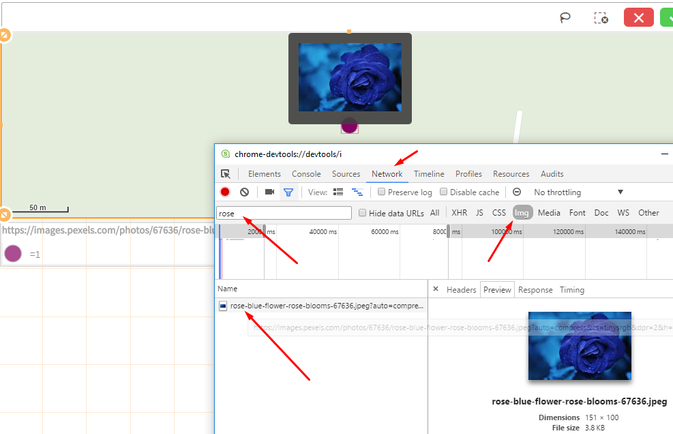Click the images.pexels.com URL text
Viewport: 673px width, 434px height.
pos(108,230)
